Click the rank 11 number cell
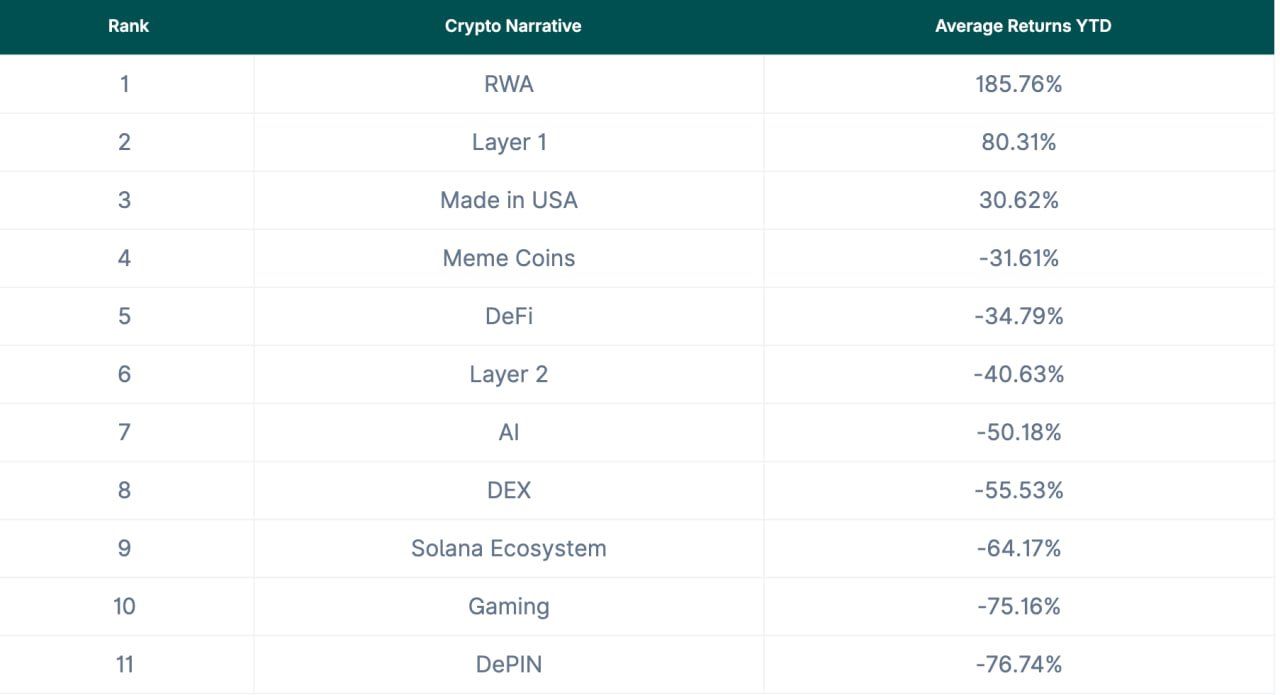 (124, 664)
